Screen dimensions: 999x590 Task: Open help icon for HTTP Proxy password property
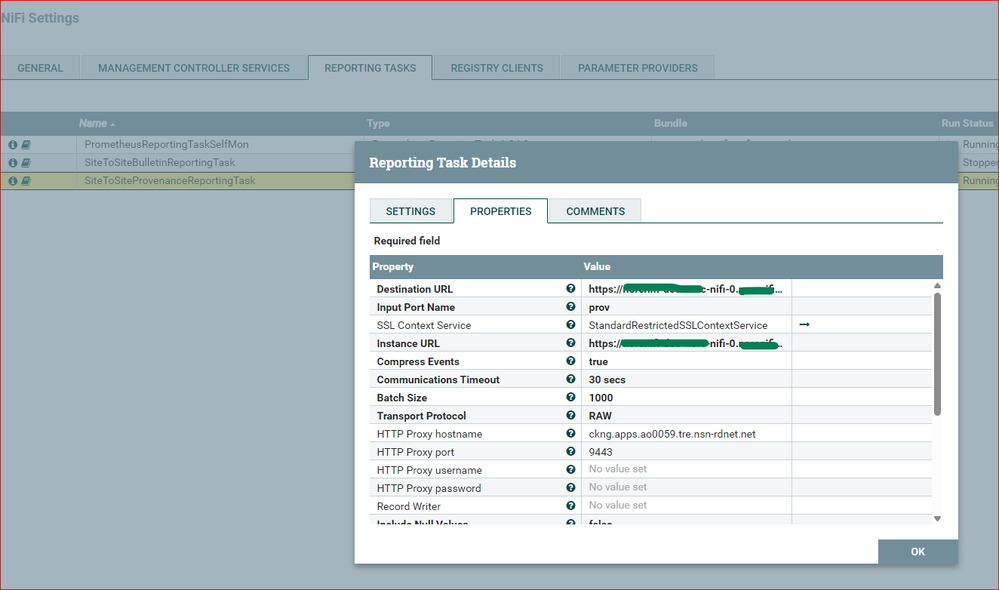pyautogui.click(x=571, y=487)
